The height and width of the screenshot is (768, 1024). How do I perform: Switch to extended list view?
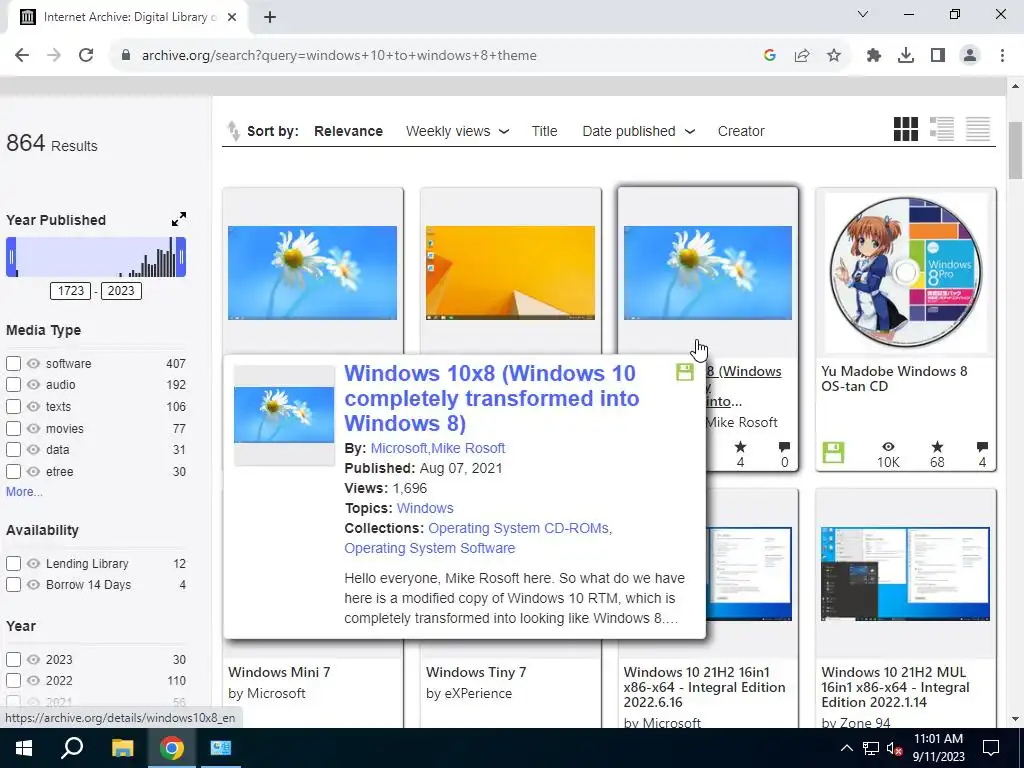[941, 129]
